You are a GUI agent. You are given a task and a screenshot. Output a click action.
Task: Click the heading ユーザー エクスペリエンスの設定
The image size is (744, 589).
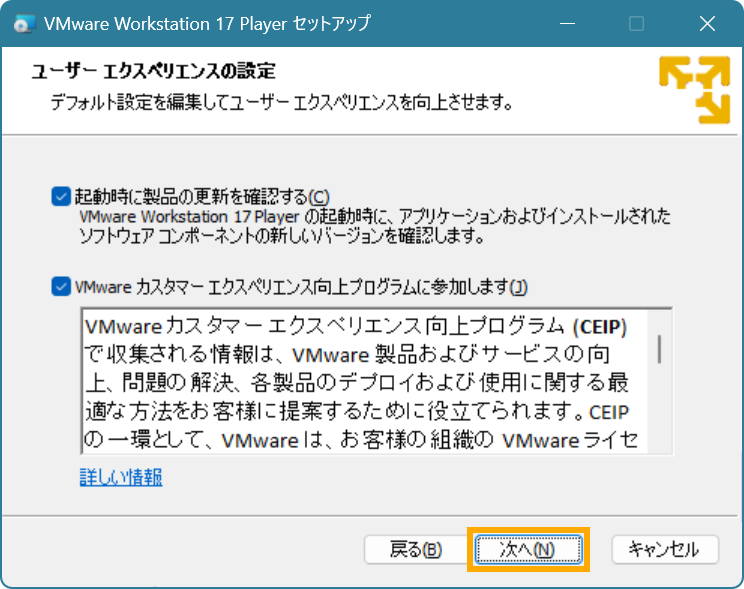(x=153, y=71)
